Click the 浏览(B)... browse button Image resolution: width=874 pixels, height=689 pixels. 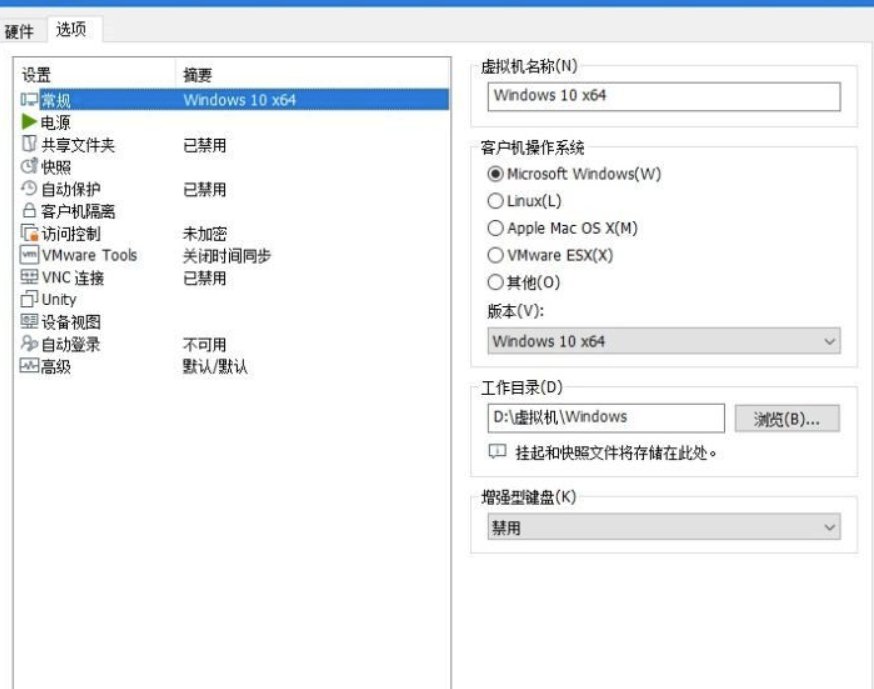787,419
